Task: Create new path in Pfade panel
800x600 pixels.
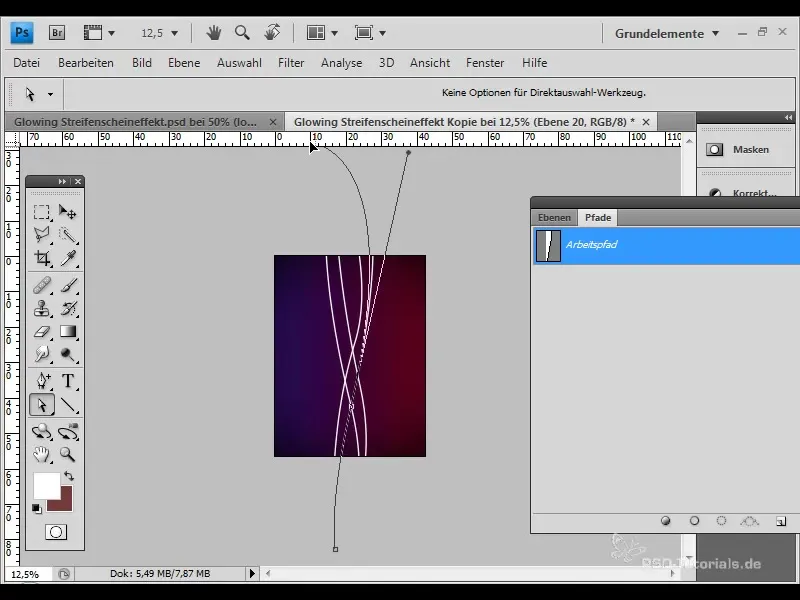Action: coord(781,521)
